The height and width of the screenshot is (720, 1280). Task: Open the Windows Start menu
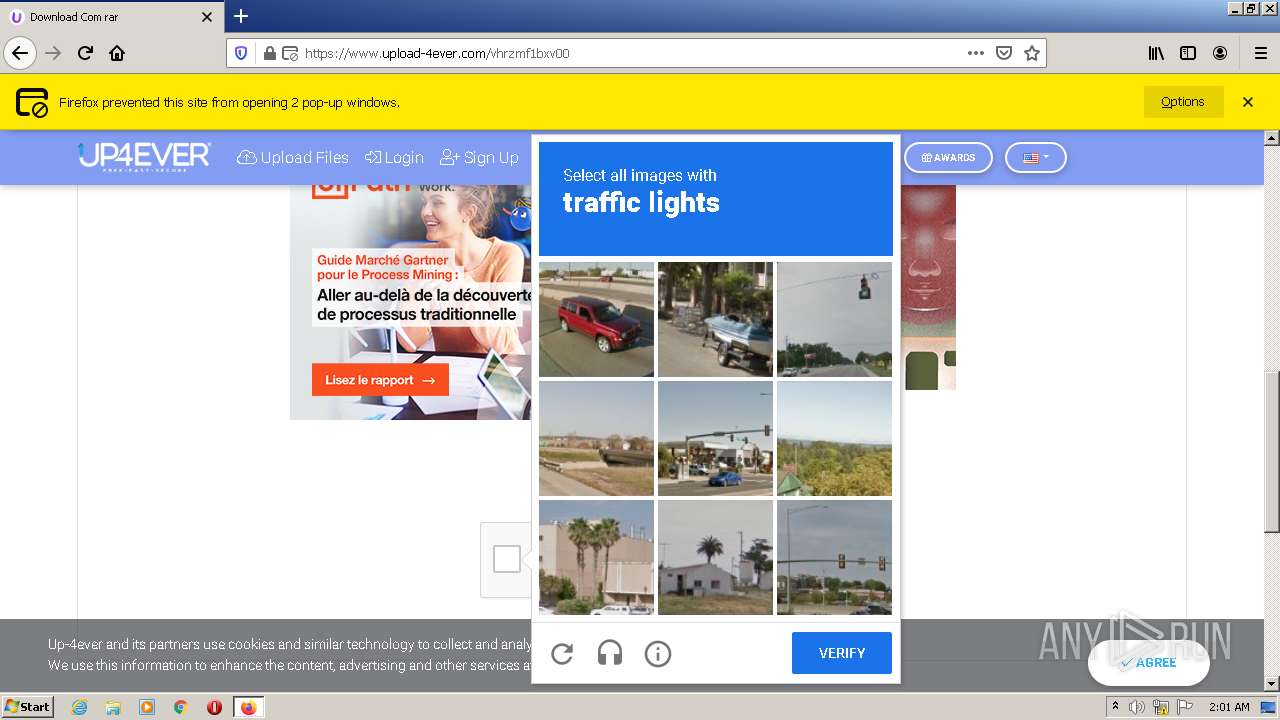[28, 706]
